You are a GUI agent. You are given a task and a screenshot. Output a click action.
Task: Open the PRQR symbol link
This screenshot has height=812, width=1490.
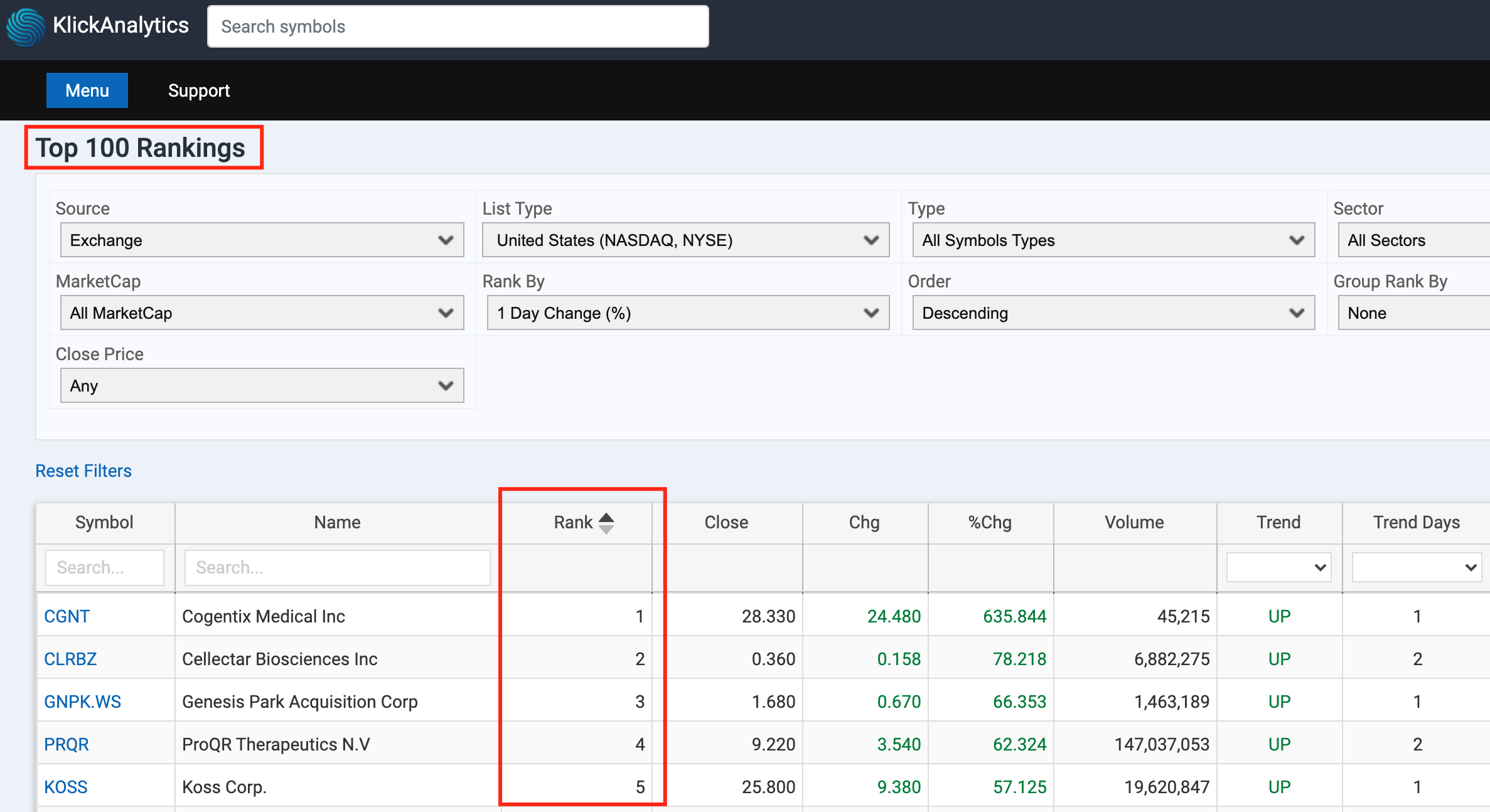67,744
